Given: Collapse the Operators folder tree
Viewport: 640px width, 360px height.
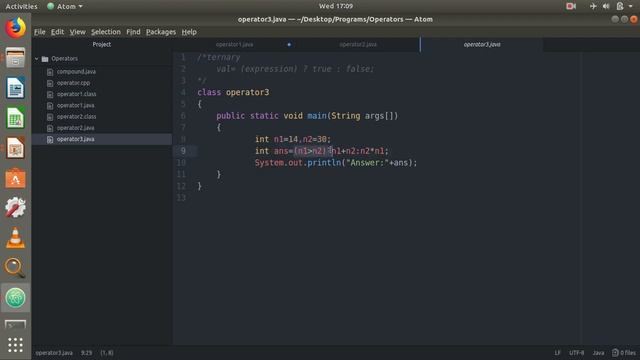Looking at the screenshot, I should pyautogui.click(x=36, y=59).
